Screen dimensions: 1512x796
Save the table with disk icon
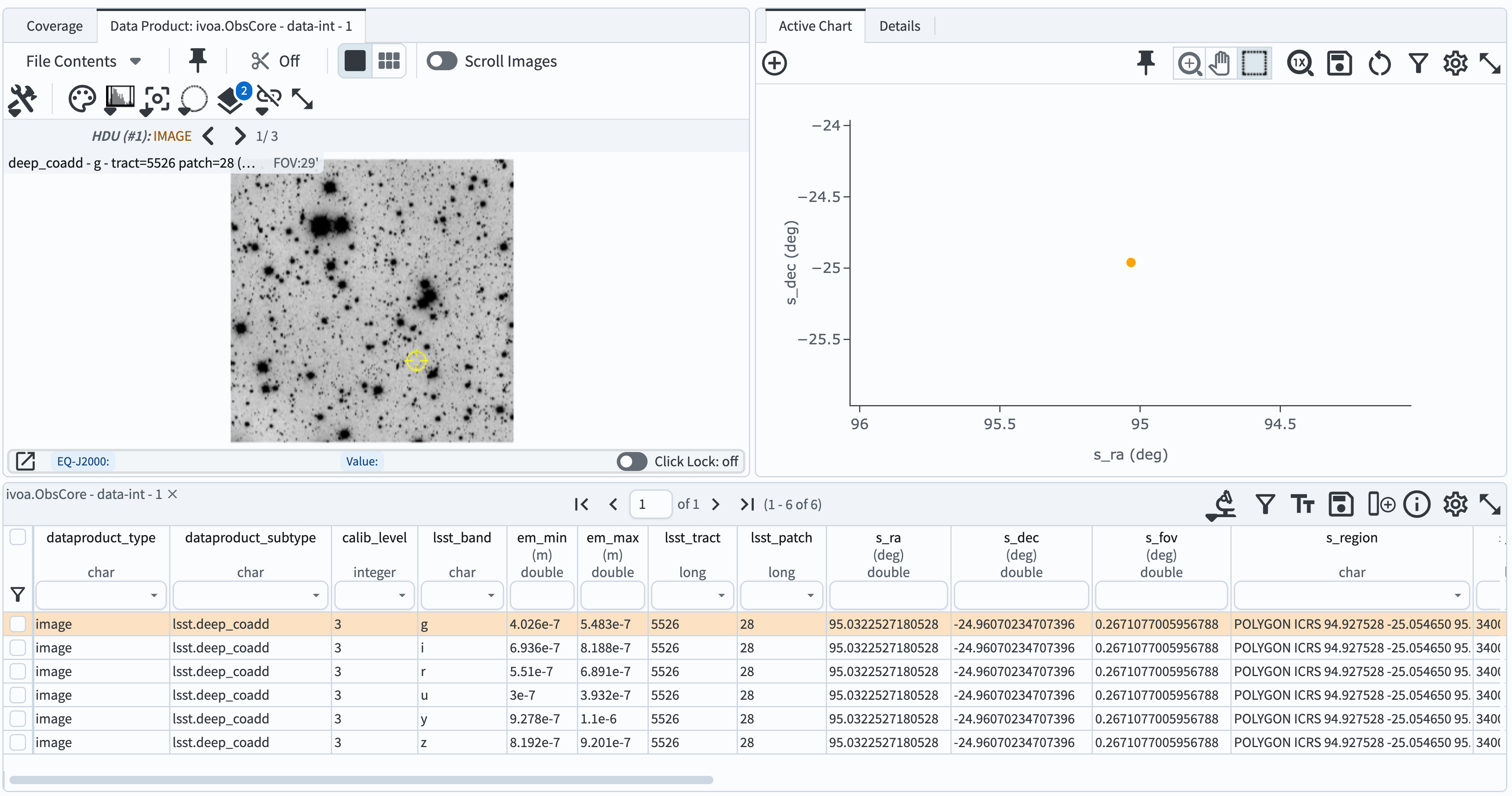[x=1340, y=504]
